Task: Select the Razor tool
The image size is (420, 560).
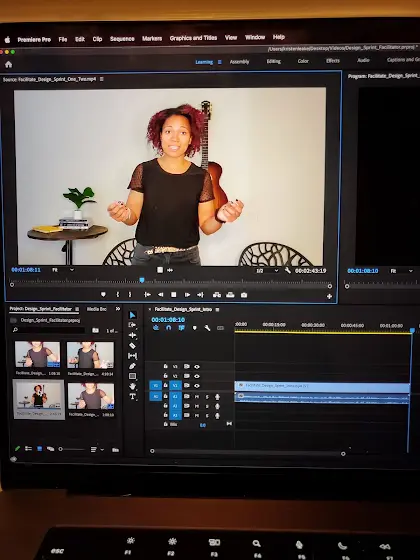Action: tap(132, 345)
